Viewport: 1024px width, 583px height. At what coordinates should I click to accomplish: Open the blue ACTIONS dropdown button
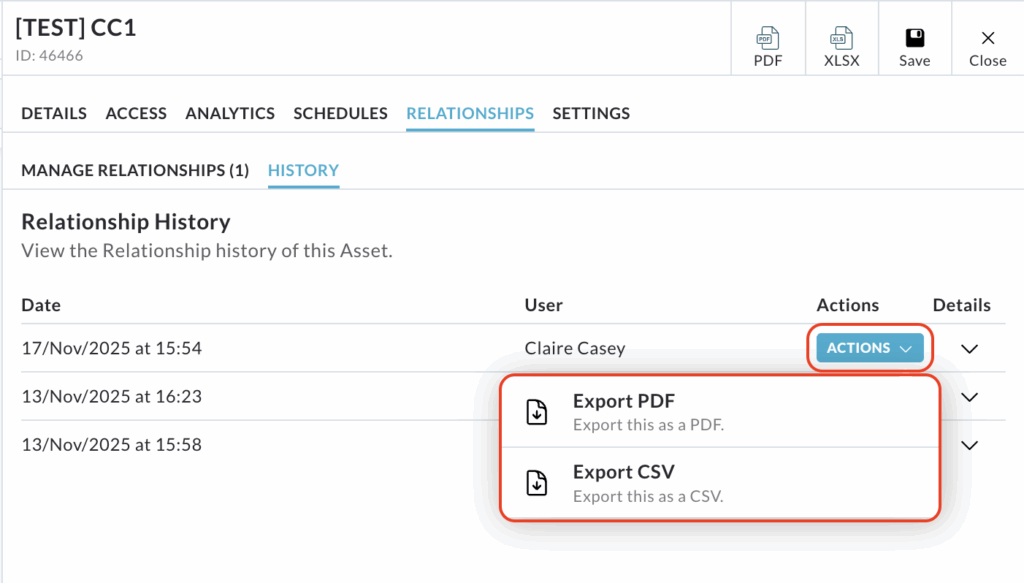click(869, 348)
